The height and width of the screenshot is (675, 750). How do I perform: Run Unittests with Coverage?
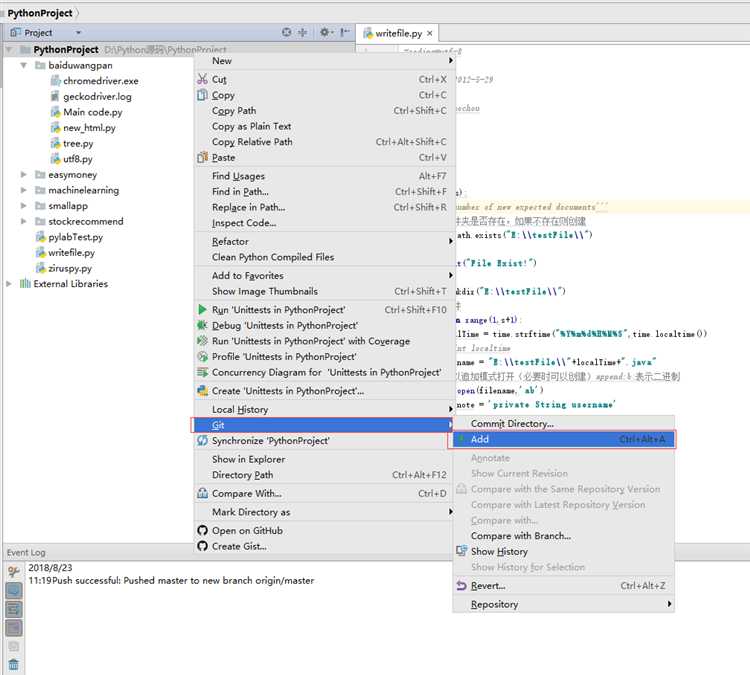[x=324, y=341]
